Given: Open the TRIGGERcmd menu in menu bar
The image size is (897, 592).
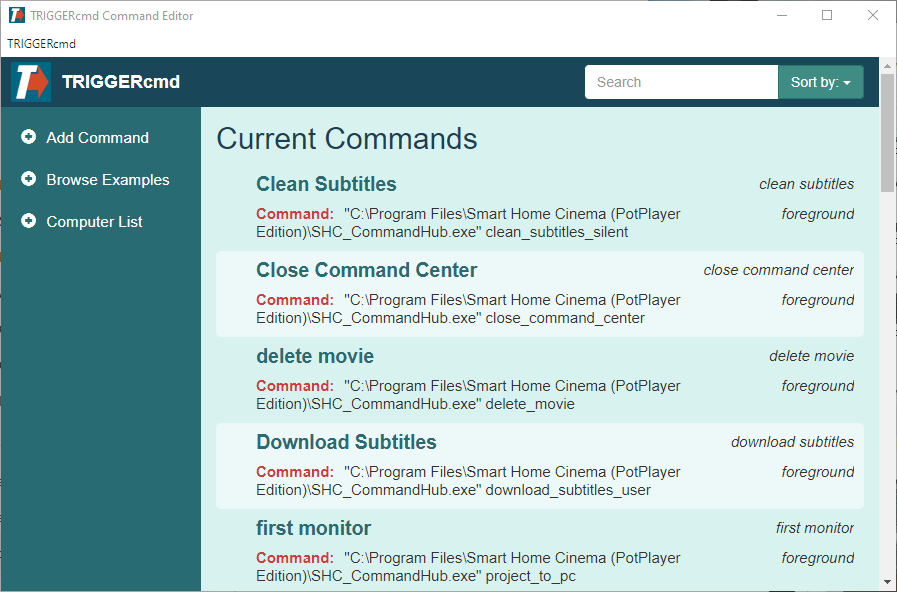Looking at the screenshot, I should click(41, 43).
